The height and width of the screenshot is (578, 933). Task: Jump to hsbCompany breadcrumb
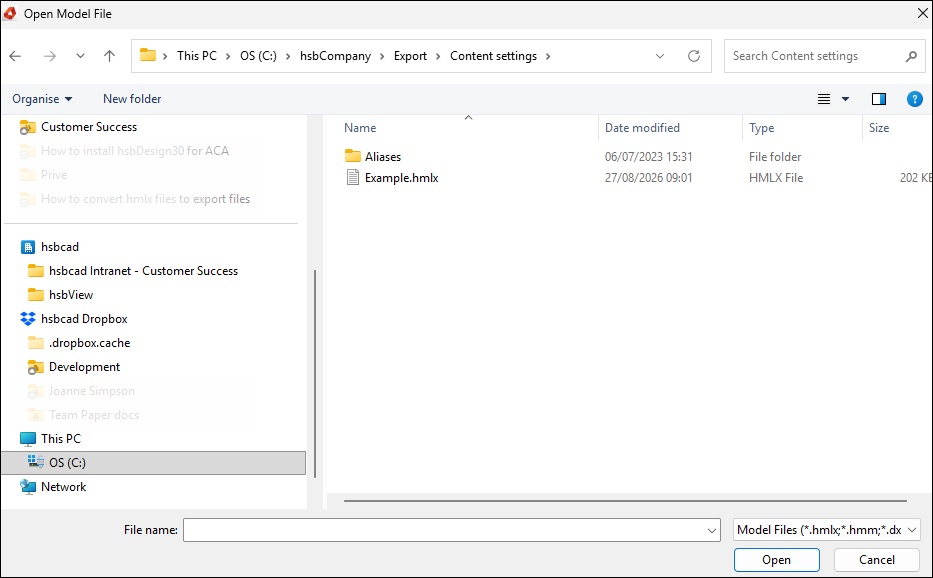(x=335, y=56)
